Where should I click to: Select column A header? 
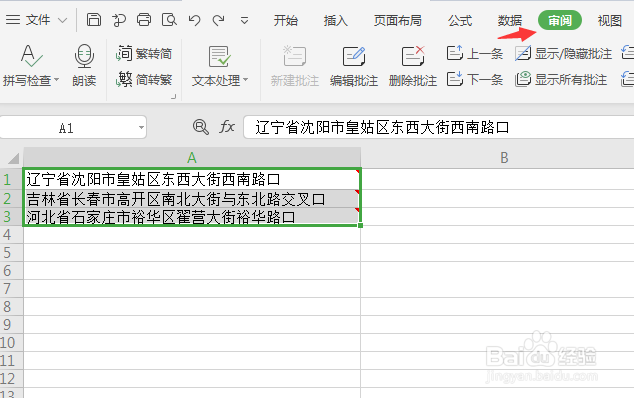tap(192, 157)
